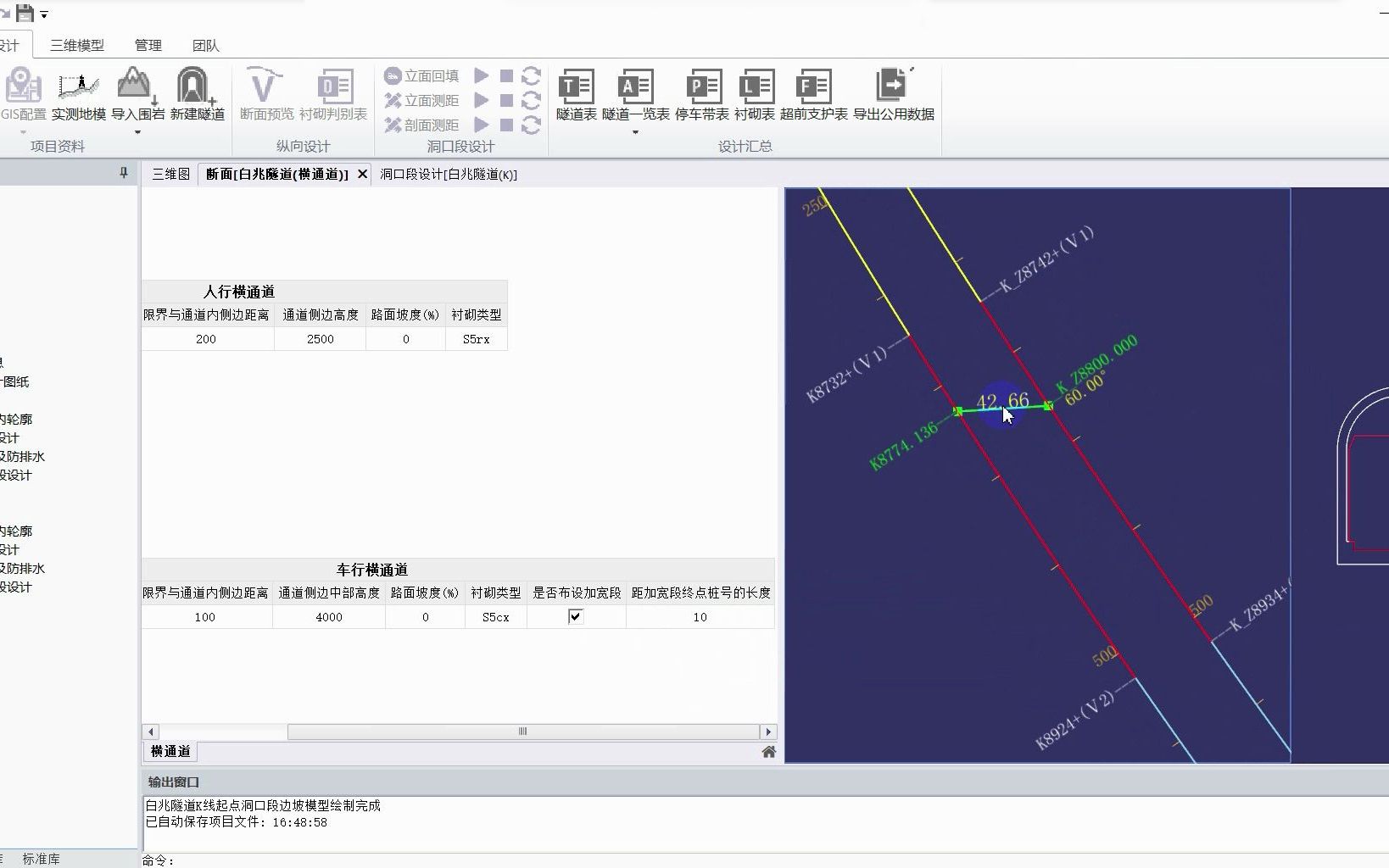
Task: Click 导出公用数据 export icon
Action: click(x=893, y=85)
